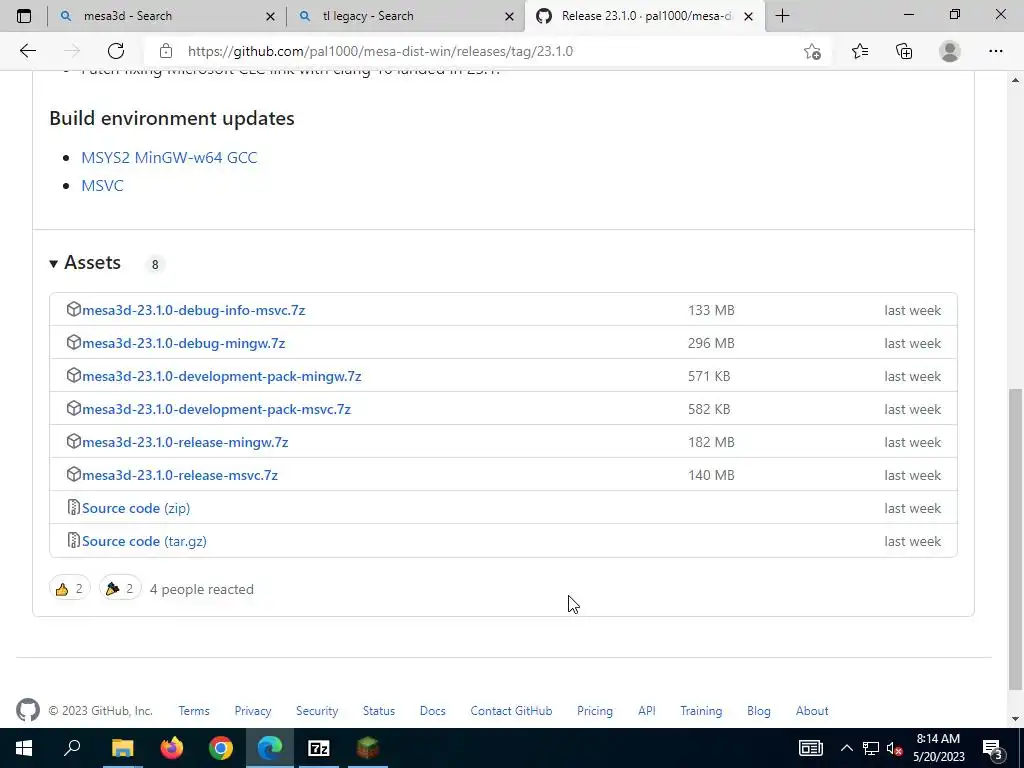Open the Training footer link
Viewport: 1024px width, 768px height.
click(x=701, y=711)
